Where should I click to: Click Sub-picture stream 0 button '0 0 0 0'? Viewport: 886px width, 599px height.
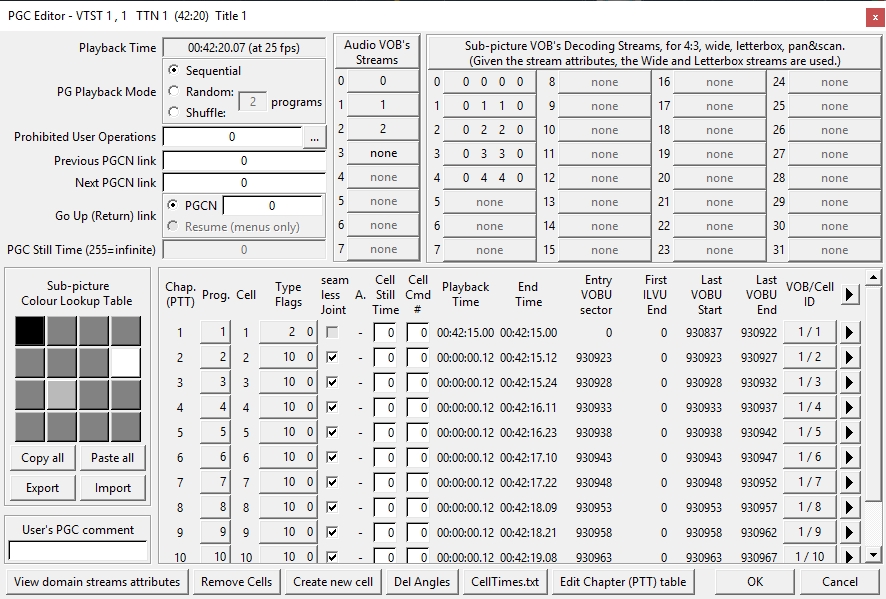(x=489, y=82)
